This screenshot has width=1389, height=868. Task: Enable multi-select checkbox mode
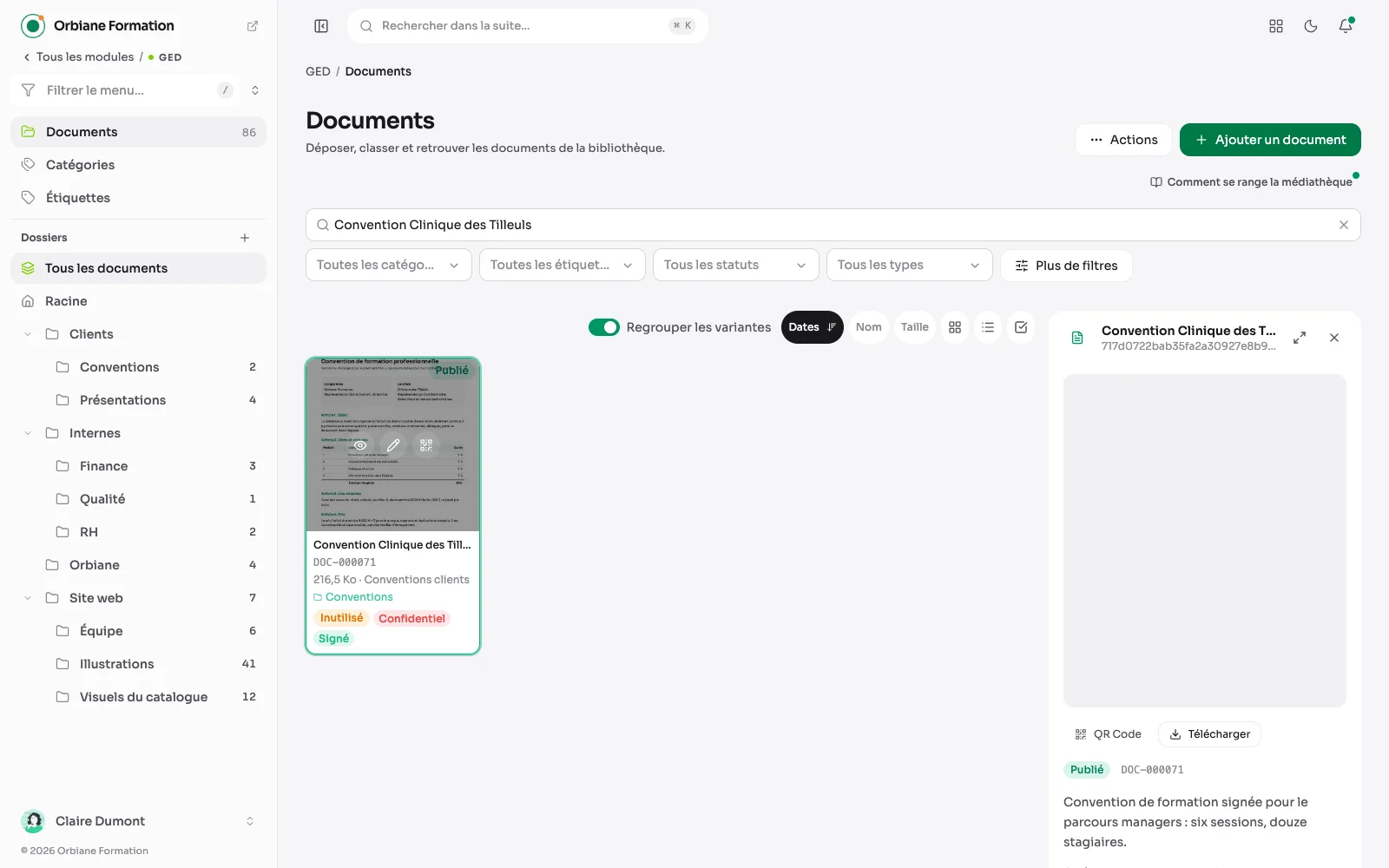1021,327
